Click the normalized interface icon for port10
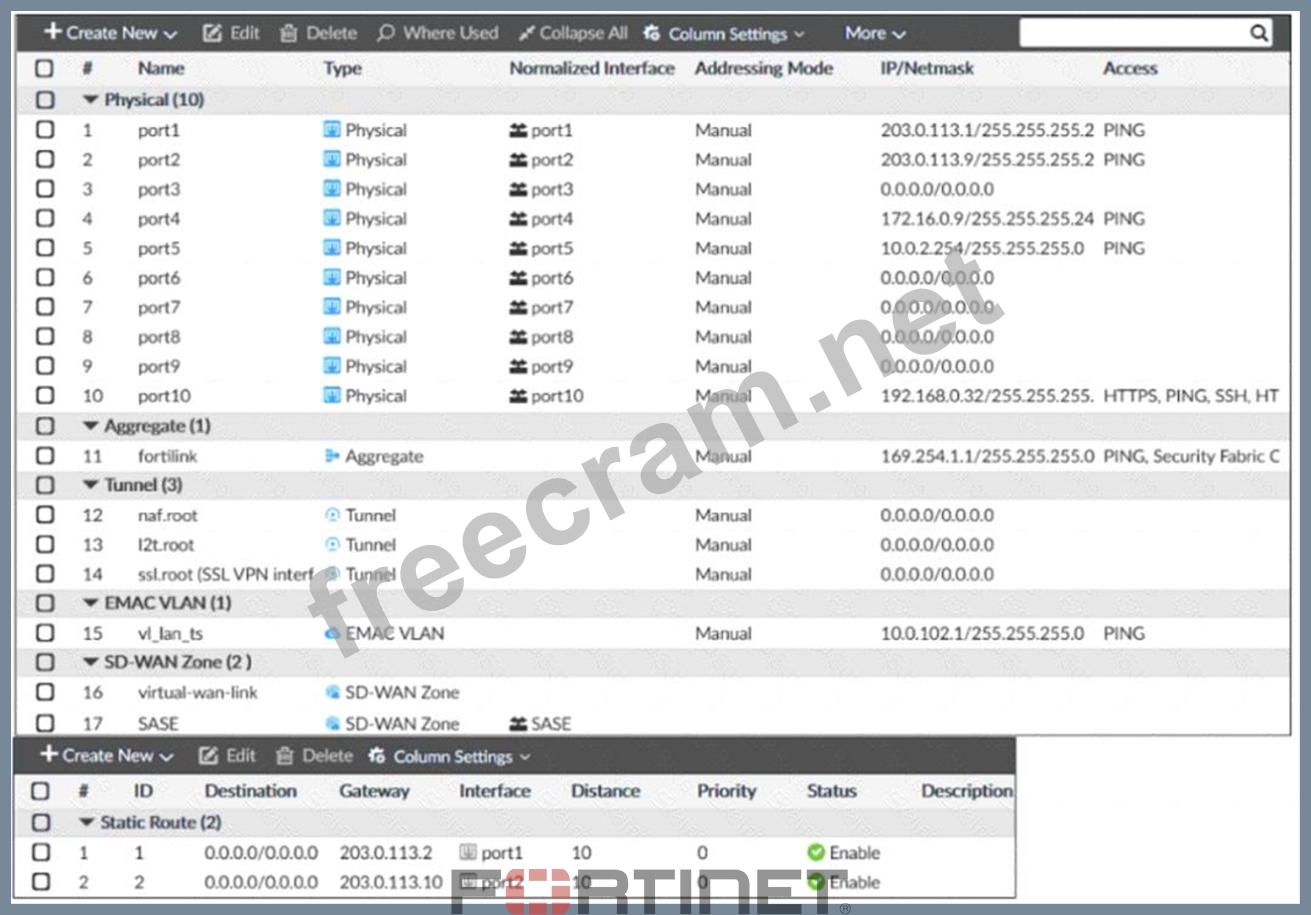 coord(518,396)
